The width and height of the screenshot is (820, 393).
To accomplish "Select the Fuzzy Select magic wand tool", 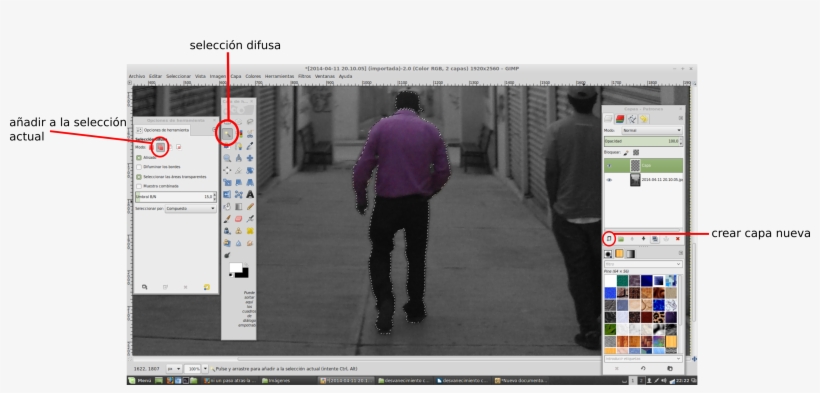I will click(227, 134).
